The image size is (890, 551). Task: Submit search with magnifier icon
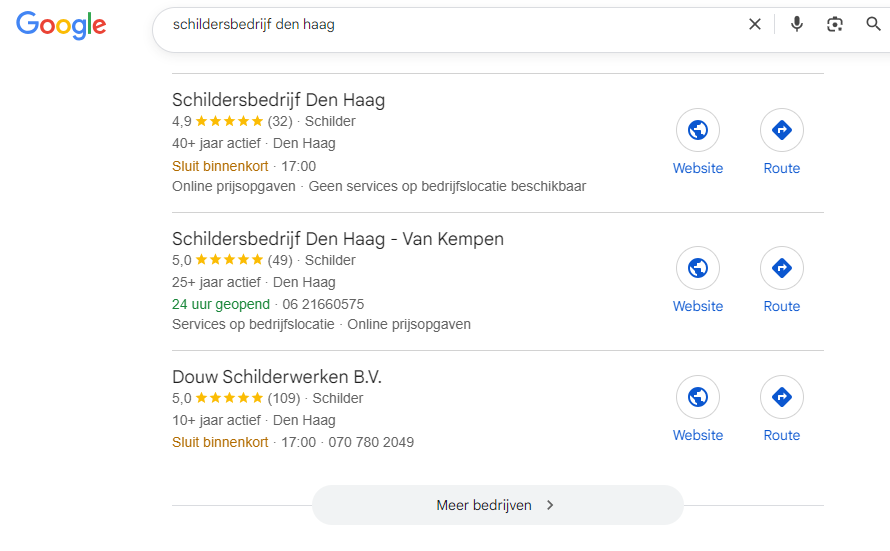874,24
